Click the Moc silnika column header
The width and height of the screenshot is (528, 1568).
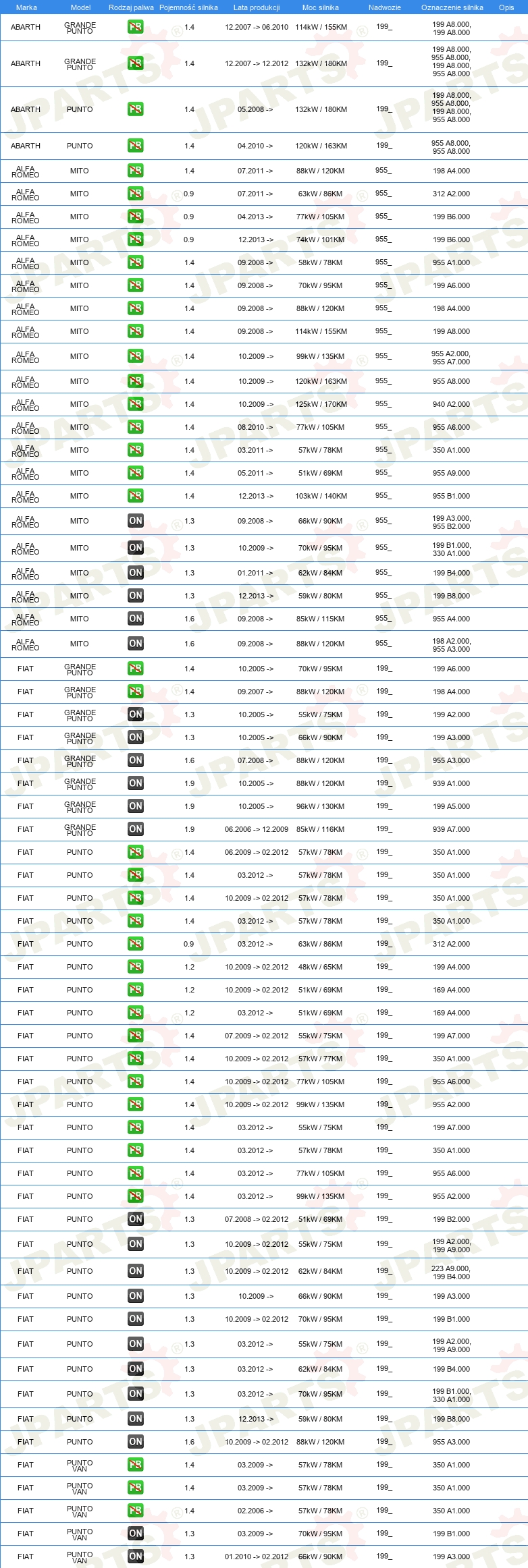321,7
